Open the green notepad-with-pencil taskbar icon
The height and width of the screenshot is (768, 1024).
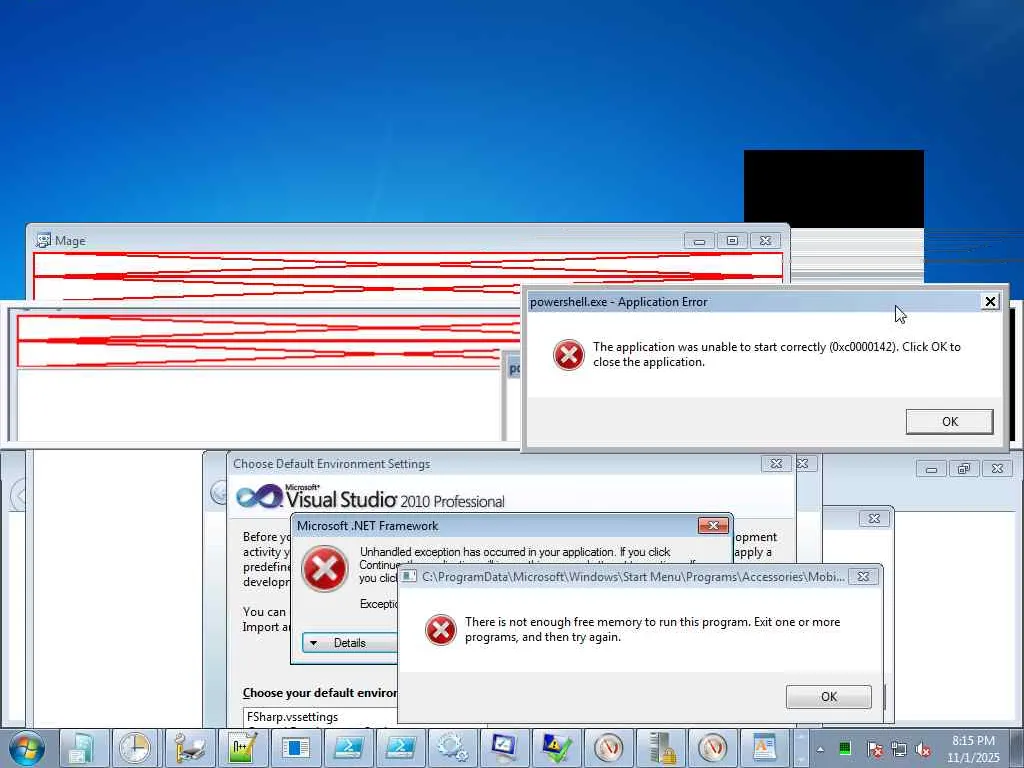(242, 748)
